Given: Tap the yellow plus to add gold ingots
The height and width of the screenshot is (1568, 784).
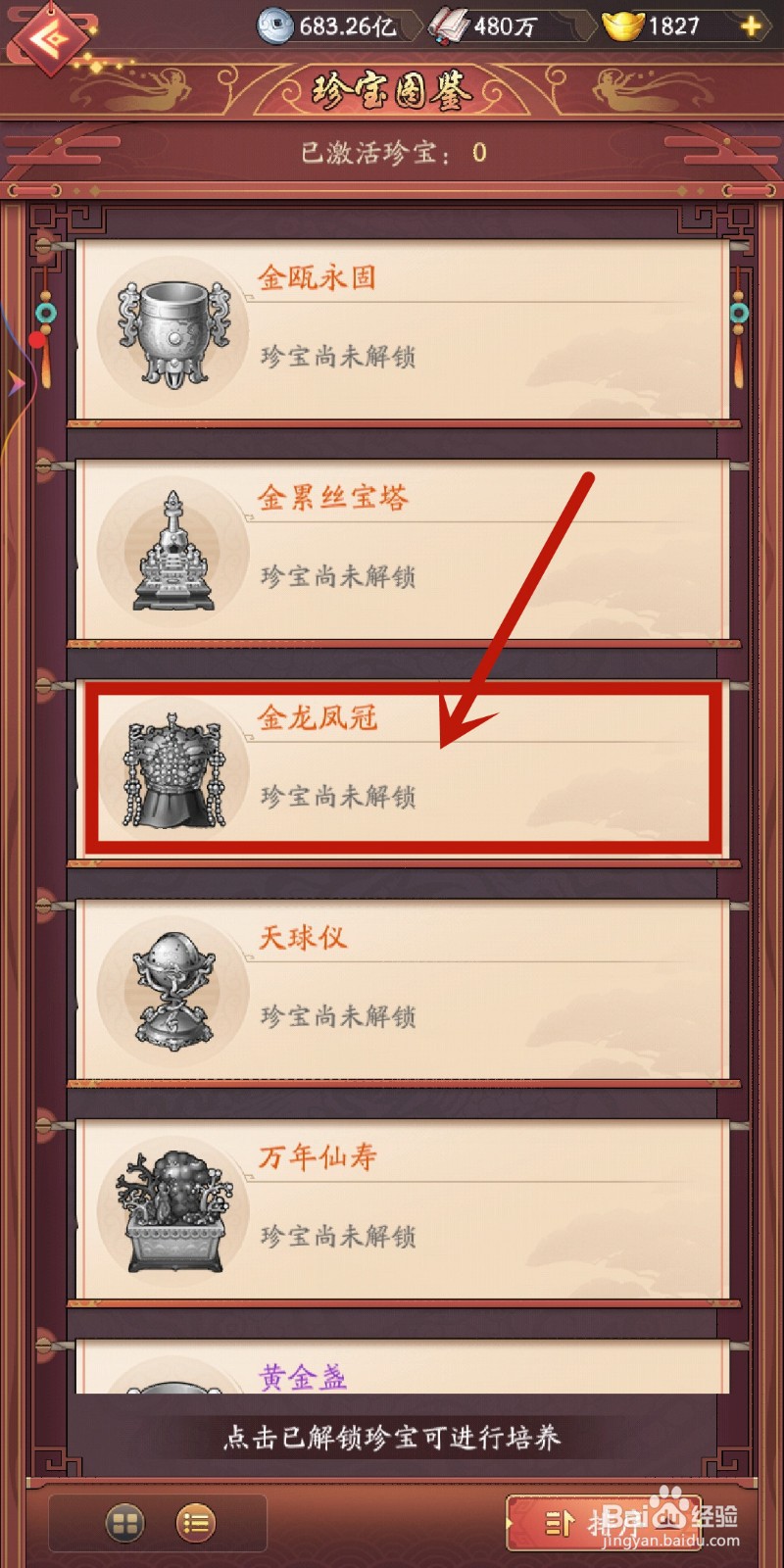Looking at the screenshot, I should click(x=752, y=26).
